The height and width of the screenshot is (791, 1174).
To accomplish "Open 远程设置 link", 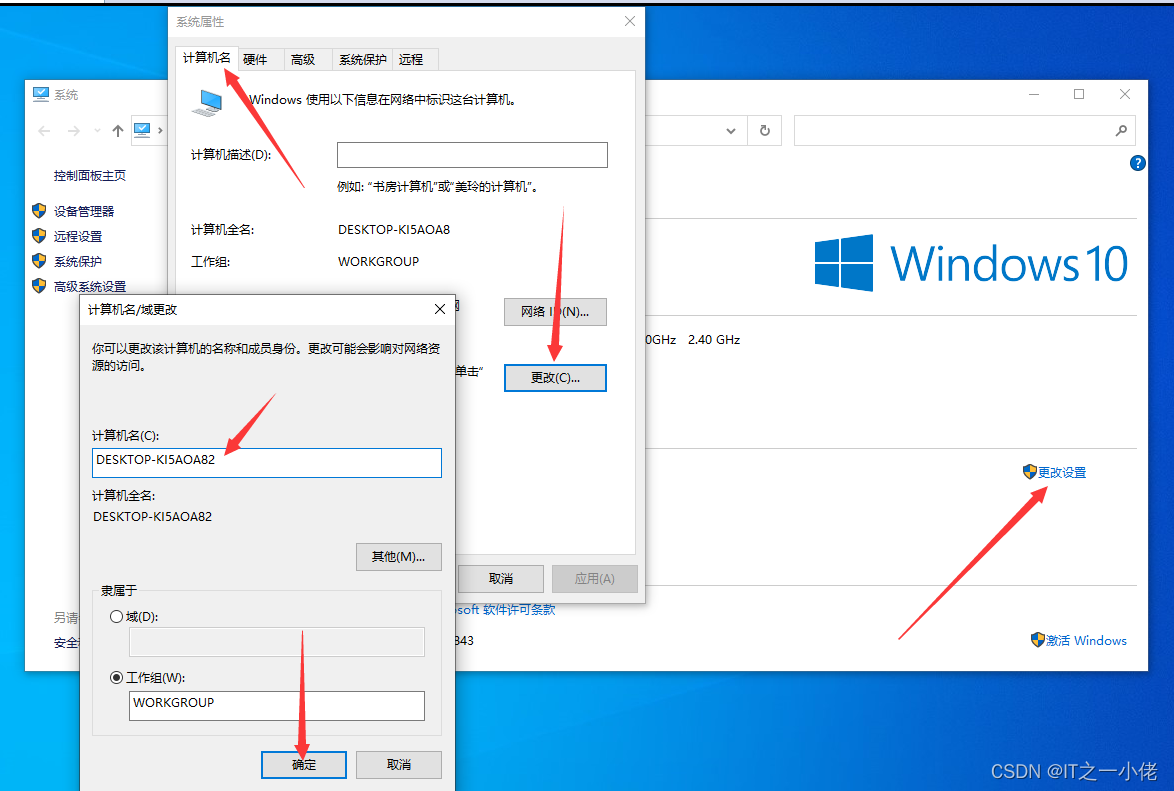I will 78,236.
